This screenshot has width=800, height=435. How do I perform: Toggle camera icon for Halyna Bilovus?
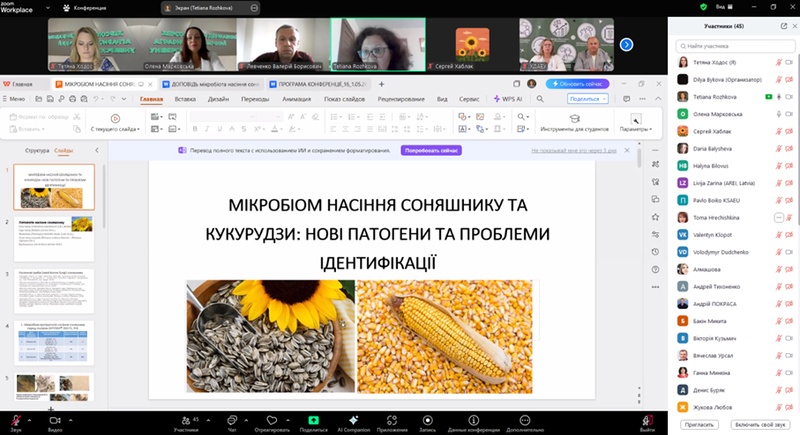pyautogui.click(x=789, y=166)
